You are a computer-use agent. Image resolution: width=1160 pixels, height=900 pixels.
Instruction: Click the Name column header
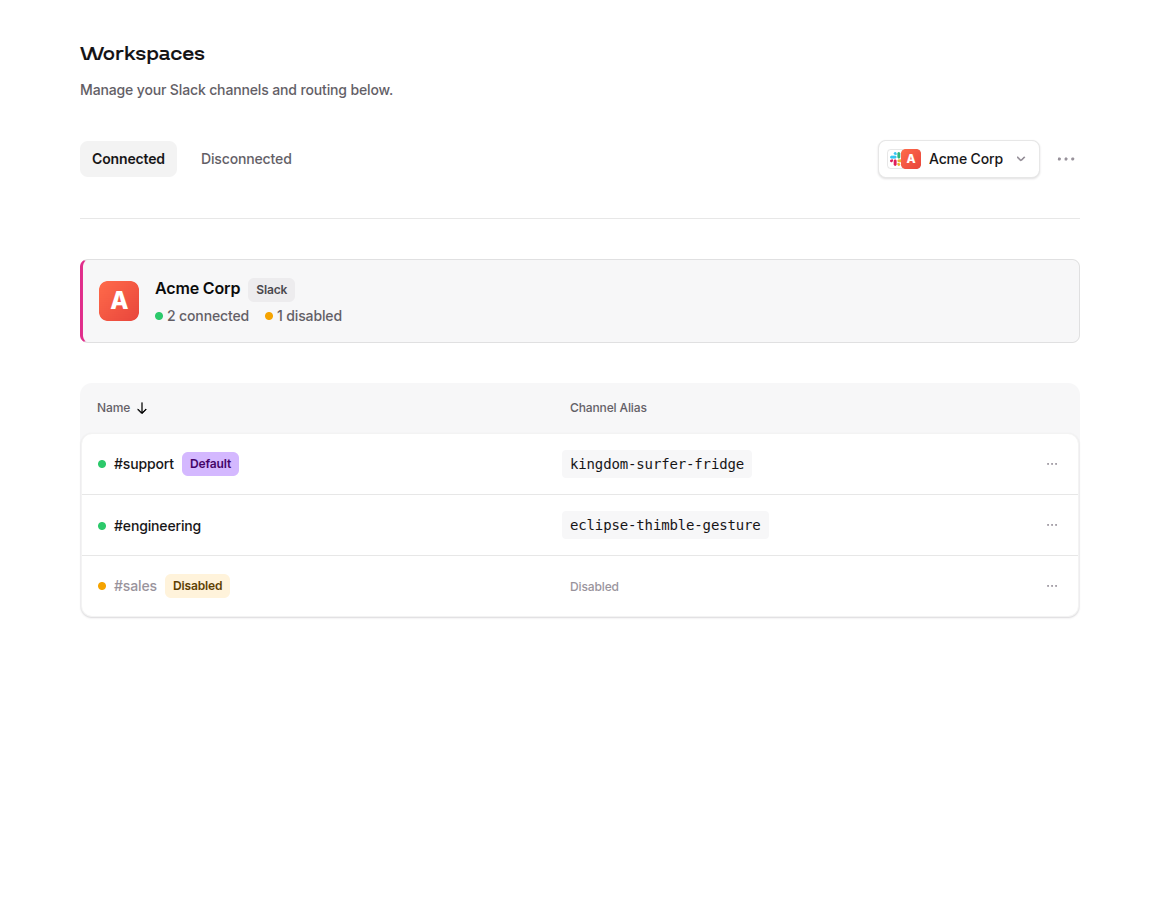(113, 408)
